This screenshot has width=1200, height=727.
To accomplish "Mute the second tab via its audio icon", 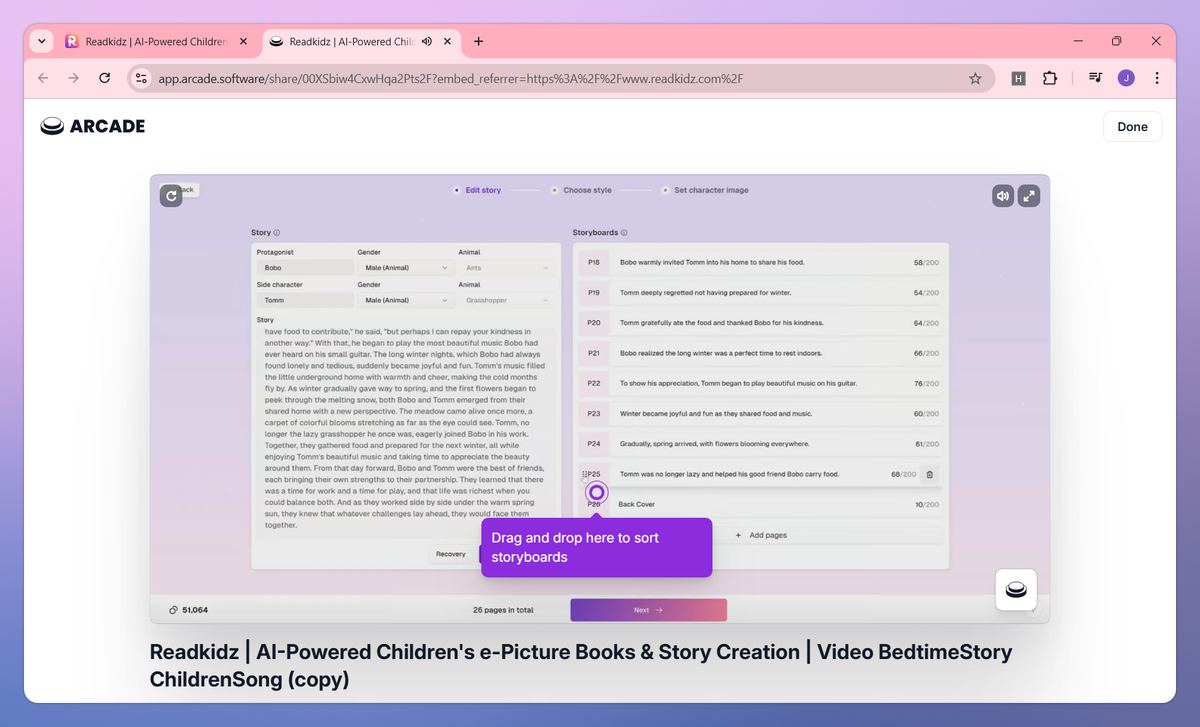I will (x=427, y=41).
